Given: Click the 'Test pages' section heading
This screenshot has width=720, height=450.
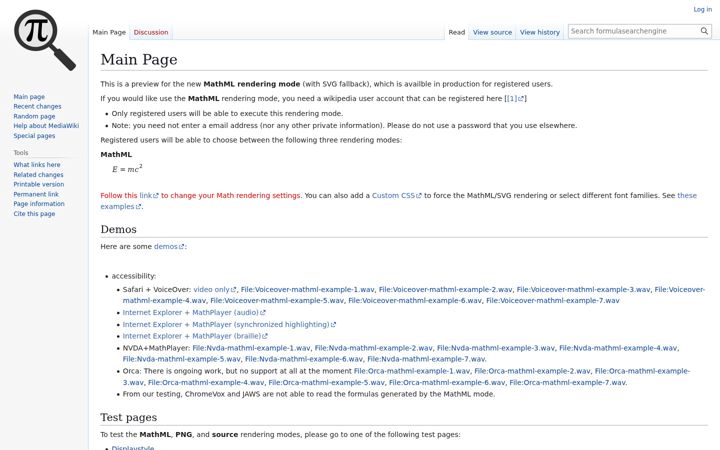Looking at the screenshot, I should click(x=129, y=417).
